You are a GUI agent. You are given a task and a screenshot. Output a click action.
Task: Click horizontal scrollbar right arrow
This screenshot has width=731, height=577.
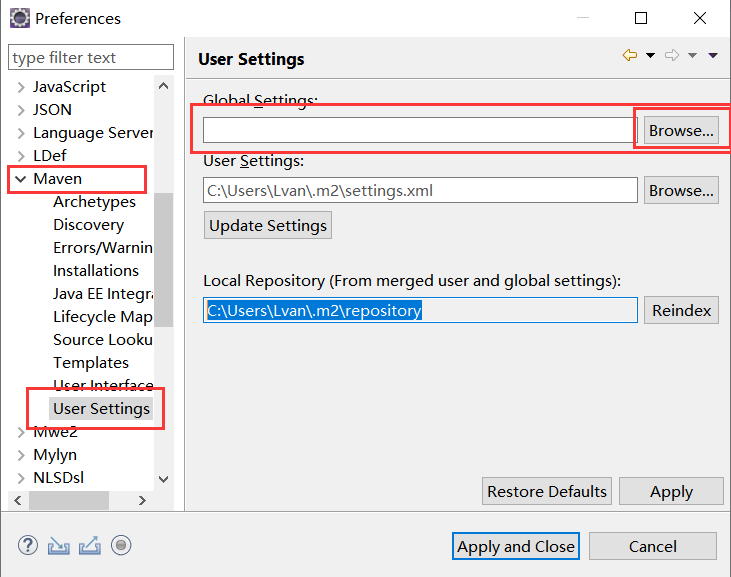tap(142, 501)
